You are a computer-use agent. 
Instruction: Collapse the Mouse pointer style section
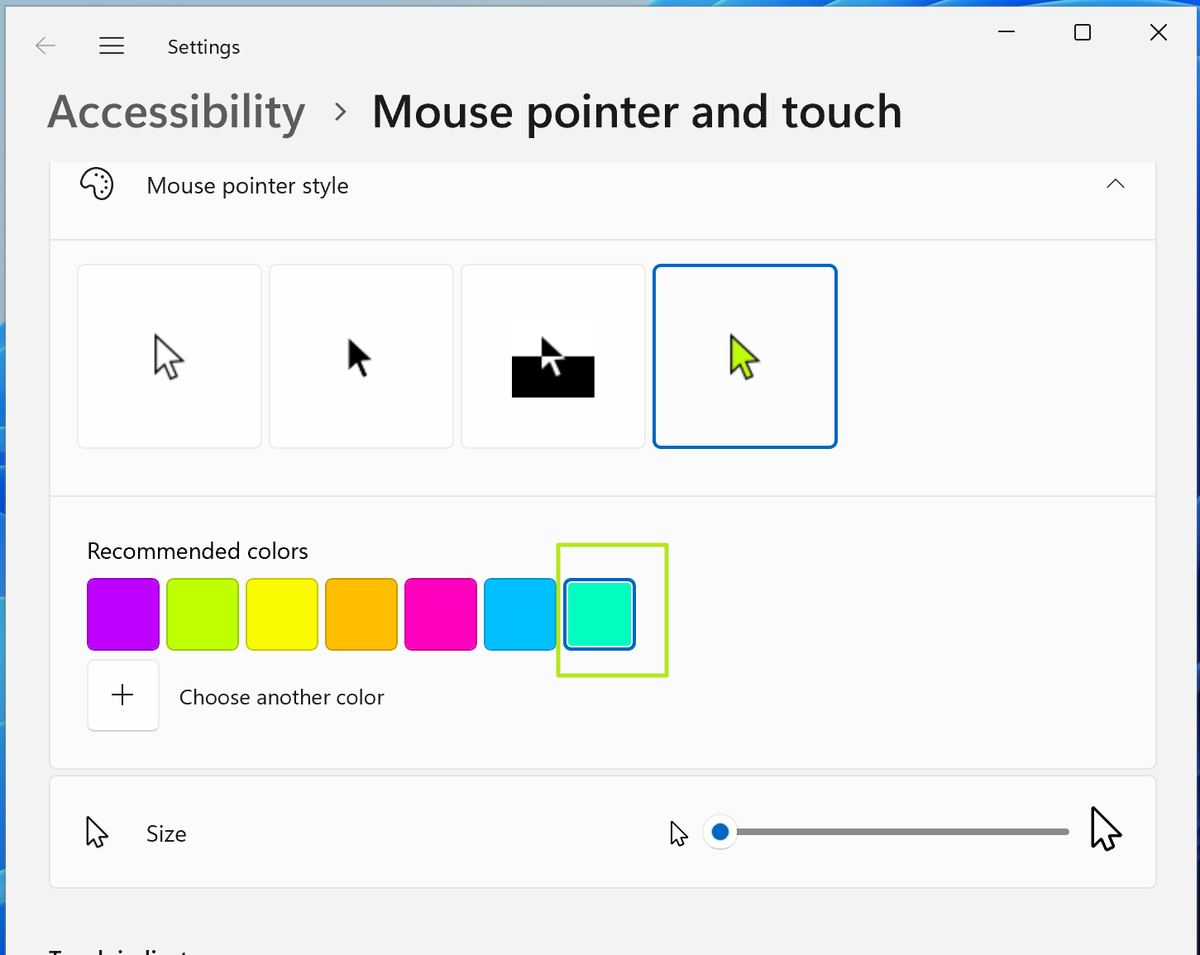1115,184
